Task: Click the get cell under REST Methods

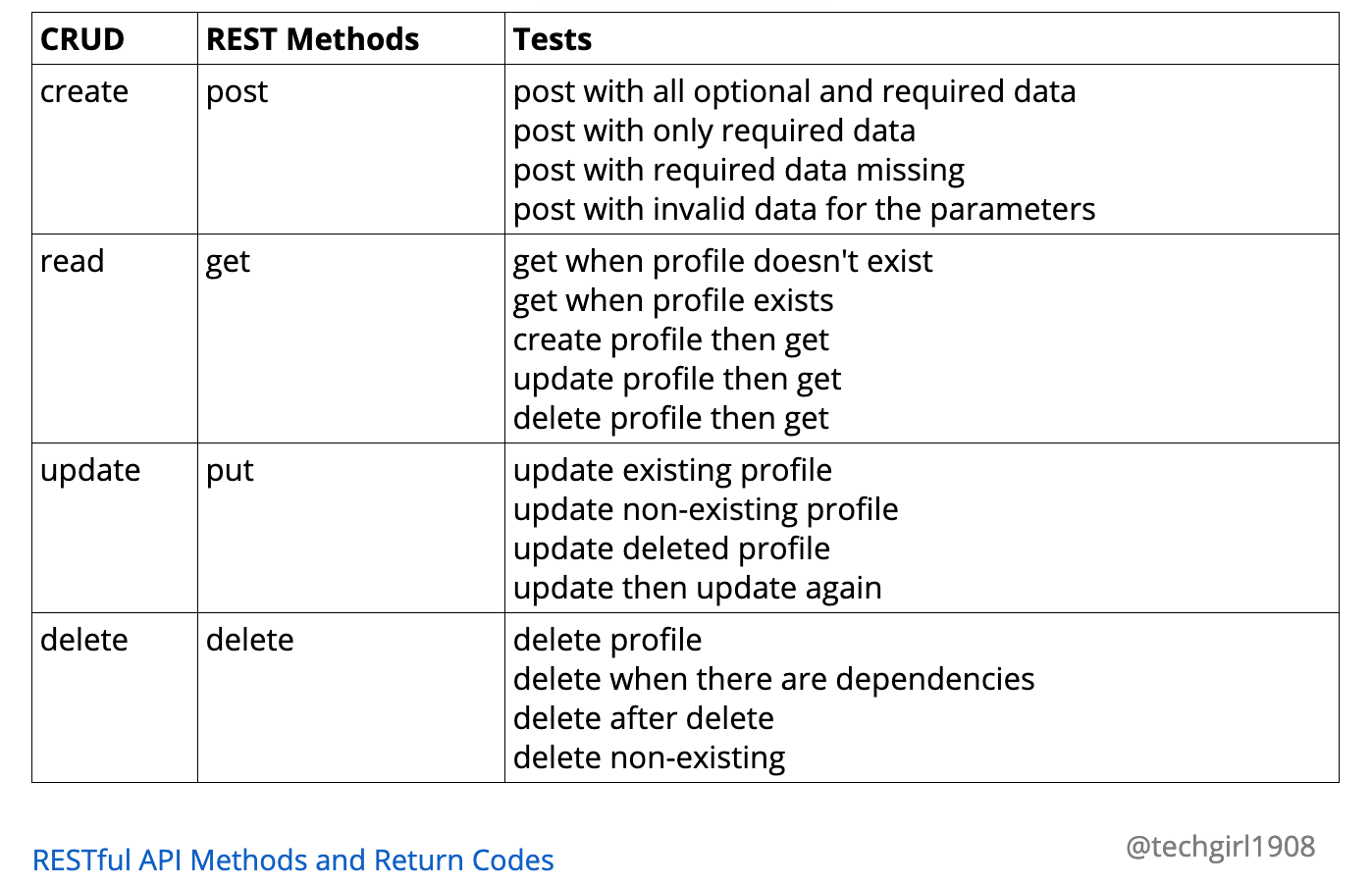Action: [x=228, y=262]
